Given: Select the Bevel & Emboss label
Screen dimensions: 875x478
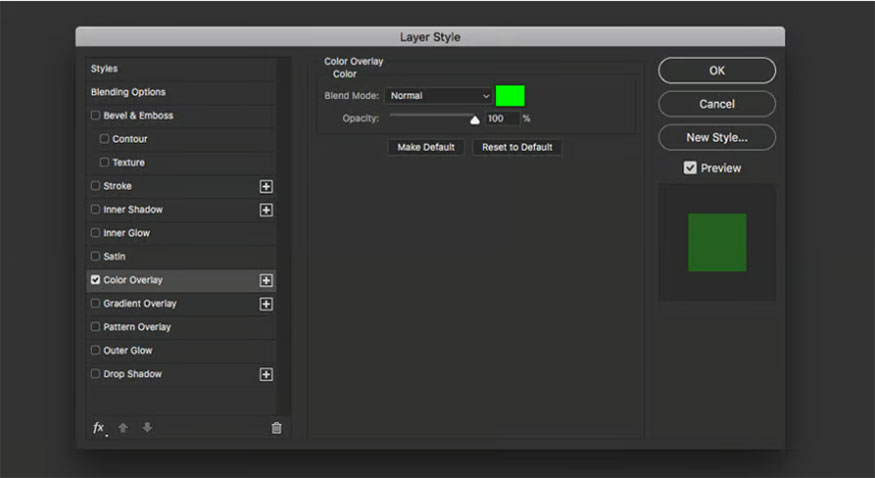Looking at the screenshot, I should [x=138, y=115].
